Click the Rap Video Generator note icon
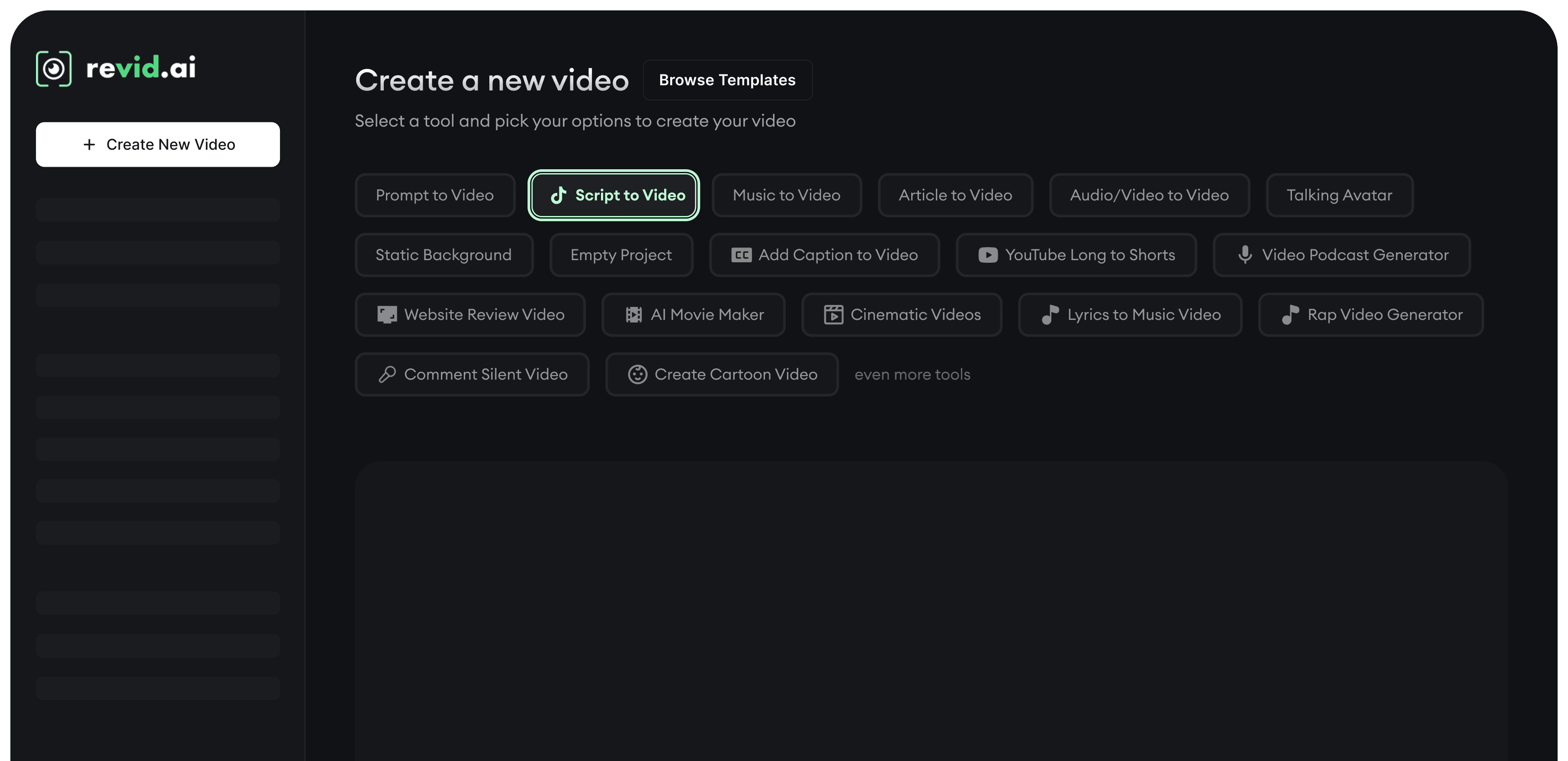The image size is (1568, 761). (1290, 315)
